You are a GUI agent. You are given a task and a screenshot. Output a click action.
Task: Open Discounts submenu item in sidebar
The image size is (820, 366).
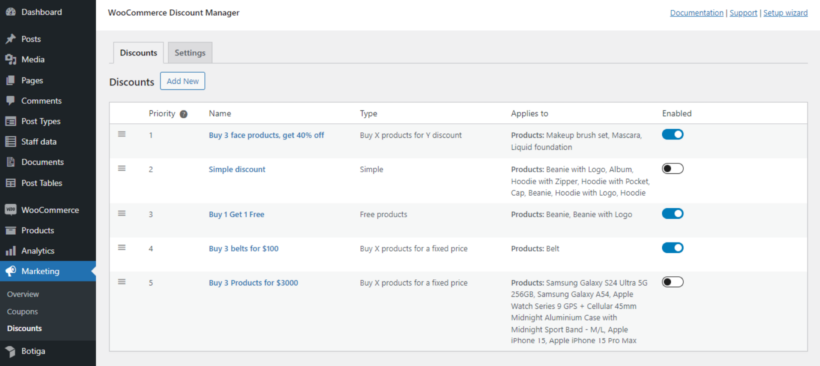point(25,328)
